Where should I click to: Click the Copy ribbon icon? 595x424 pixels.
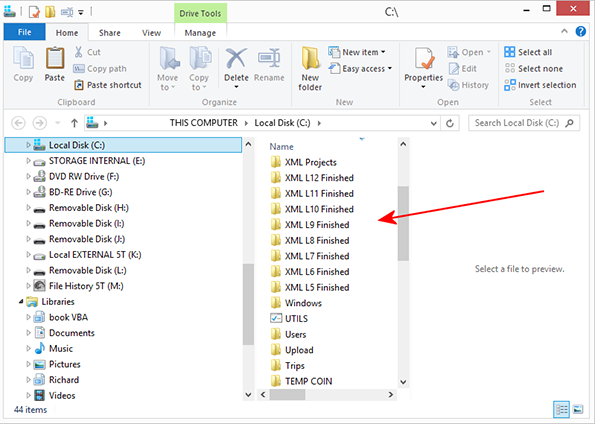(24, 64)
